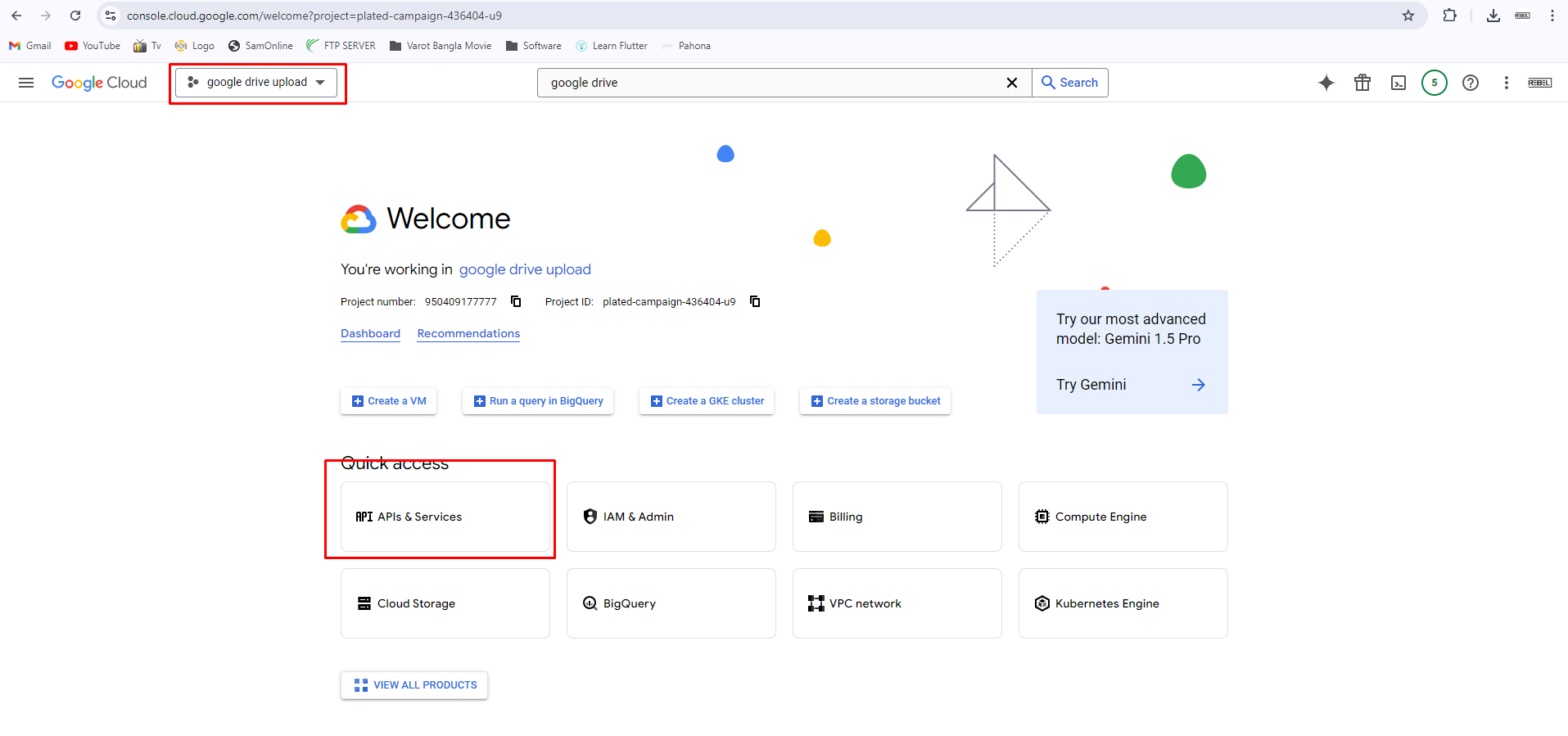Open Chrome profile icon in toolbar
This screenshot has width=1568, height=736.
tap(1523, 16)
